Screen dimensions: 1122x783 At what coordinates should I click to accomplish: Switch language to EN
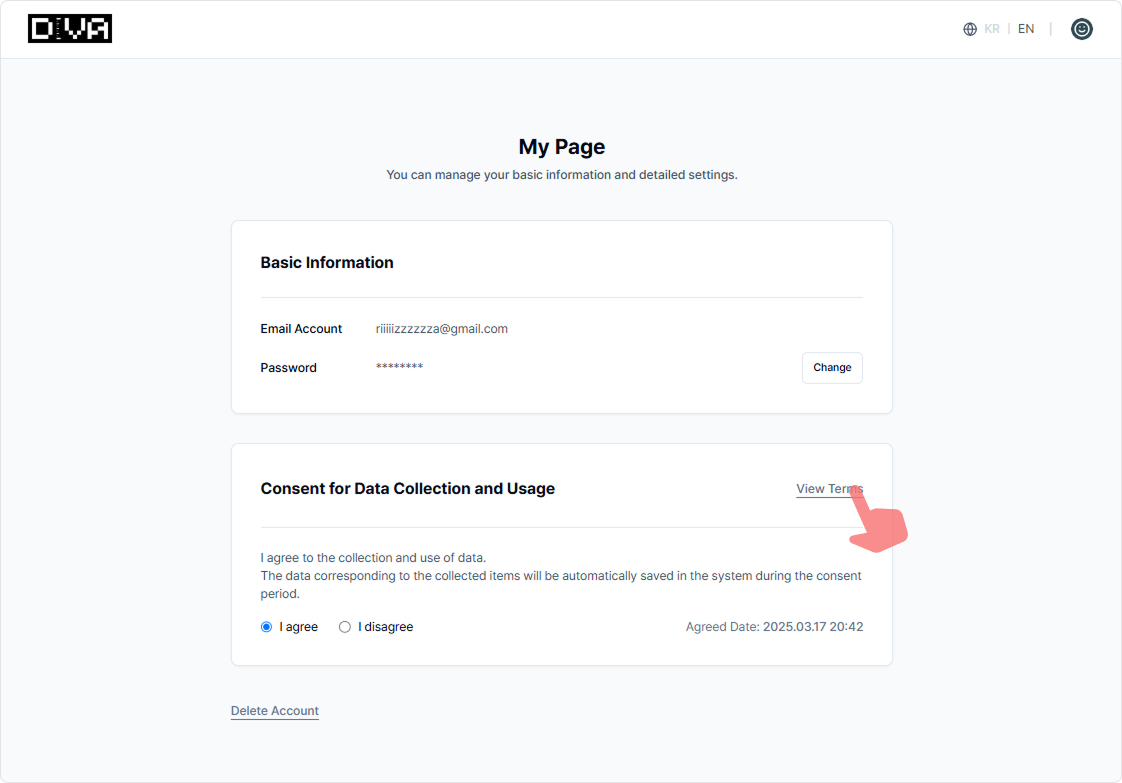1026,29
